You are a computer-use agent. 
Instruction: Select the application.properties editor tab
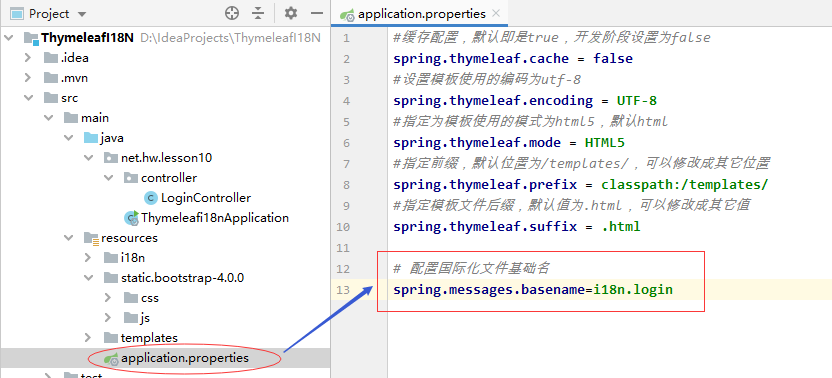419,14
